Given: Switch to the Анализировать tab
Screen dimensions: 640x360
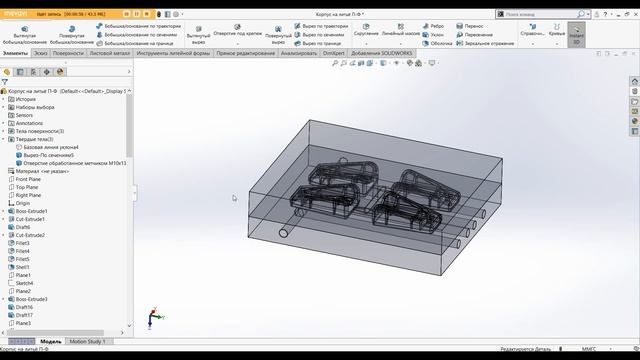Looking at the screenshot, I should click(x=299, y=53).
